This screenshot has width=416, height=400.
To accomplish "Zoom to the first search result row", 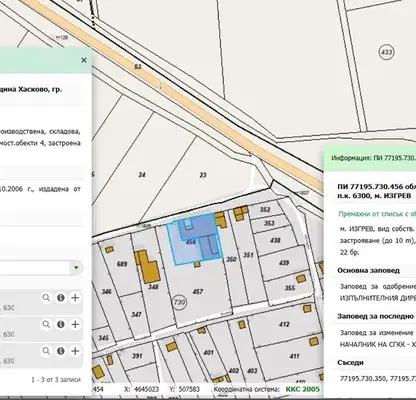I will pyautogui.click(x=46, y=298).
